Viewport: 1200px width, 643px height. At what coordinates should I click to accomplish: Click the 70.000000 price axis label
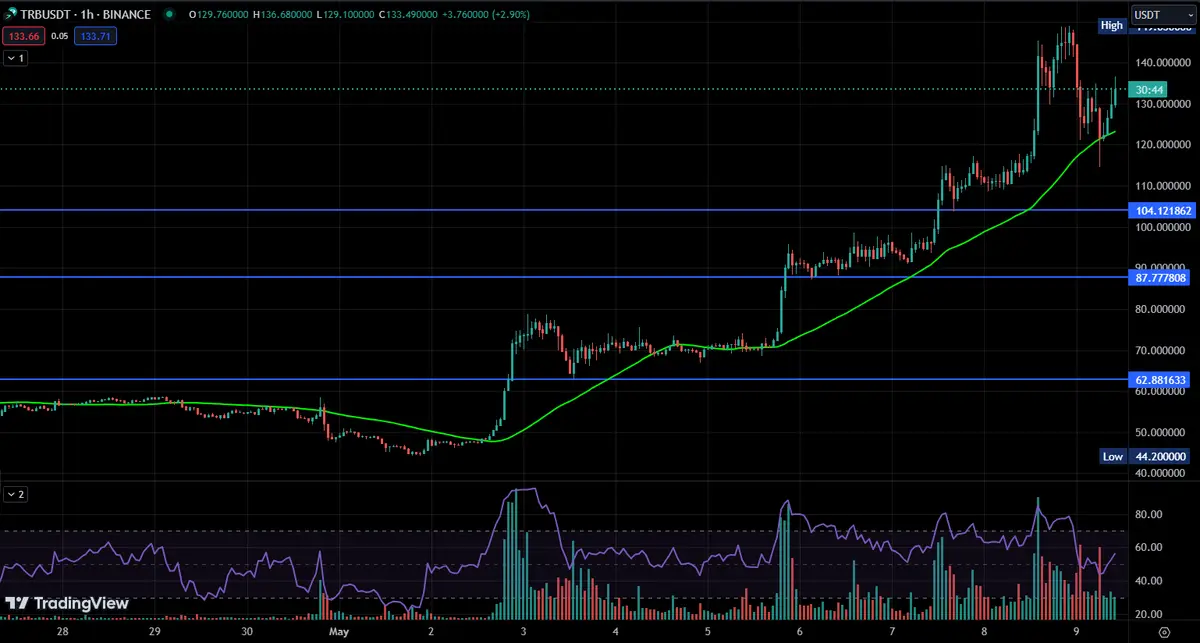tap(1161, 351)
